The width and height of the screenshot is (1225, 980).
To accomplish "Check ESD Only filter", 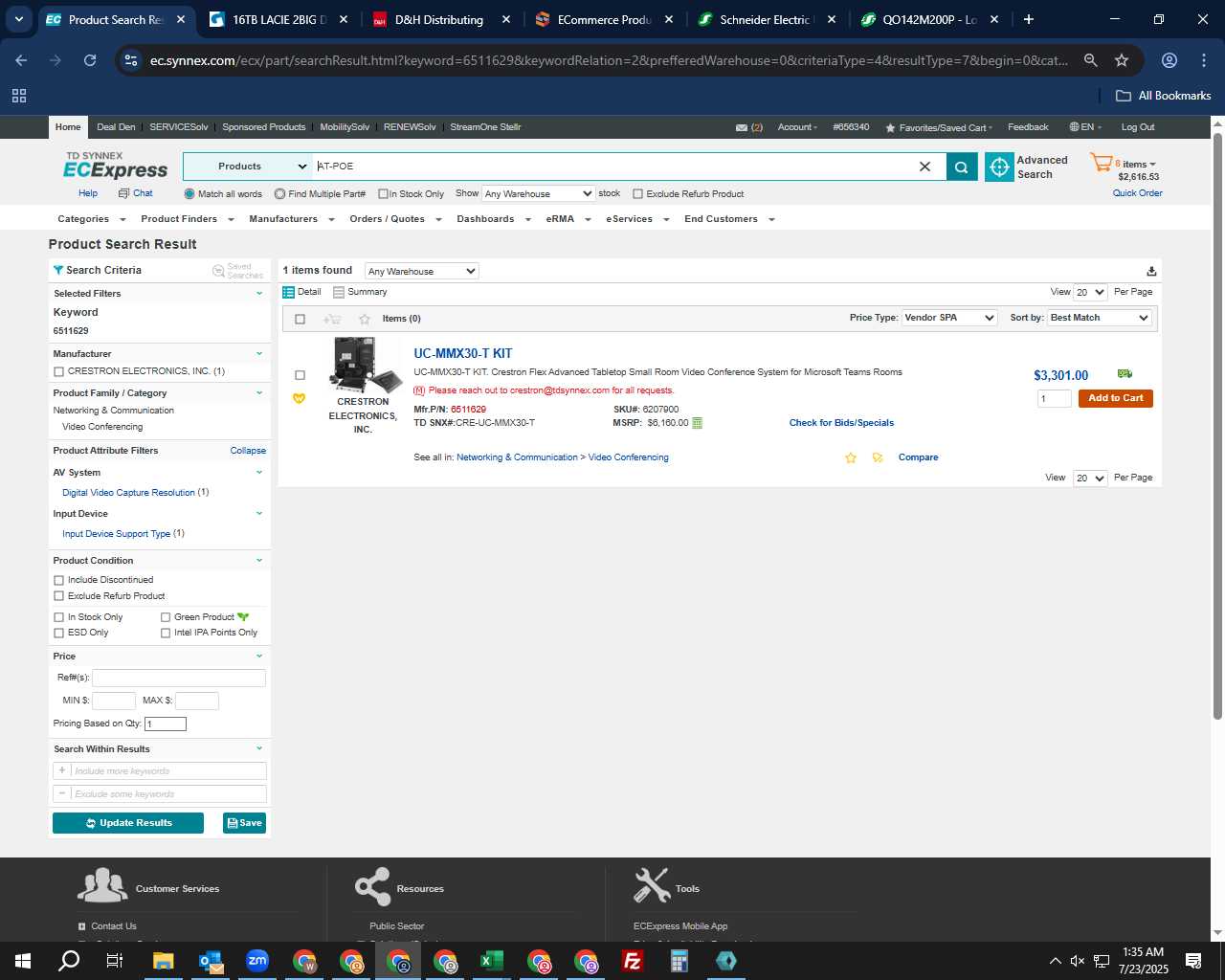I will pos(59,633).
